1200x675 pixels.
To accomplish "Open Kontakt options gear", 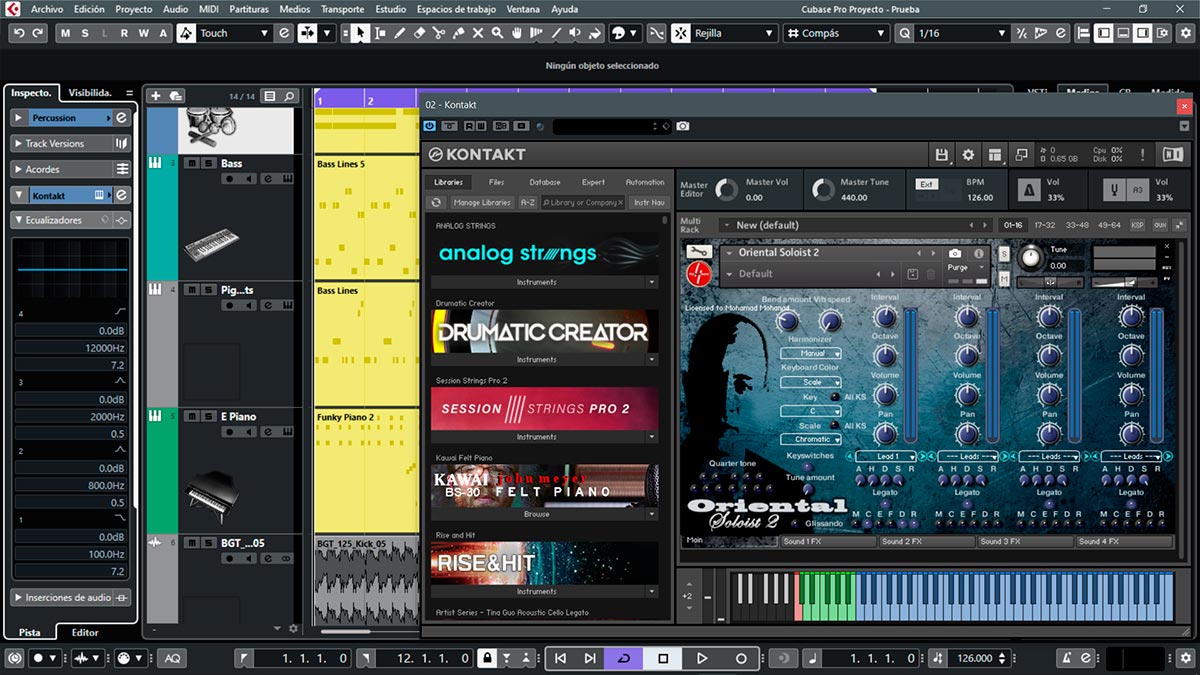I will 968,155.
